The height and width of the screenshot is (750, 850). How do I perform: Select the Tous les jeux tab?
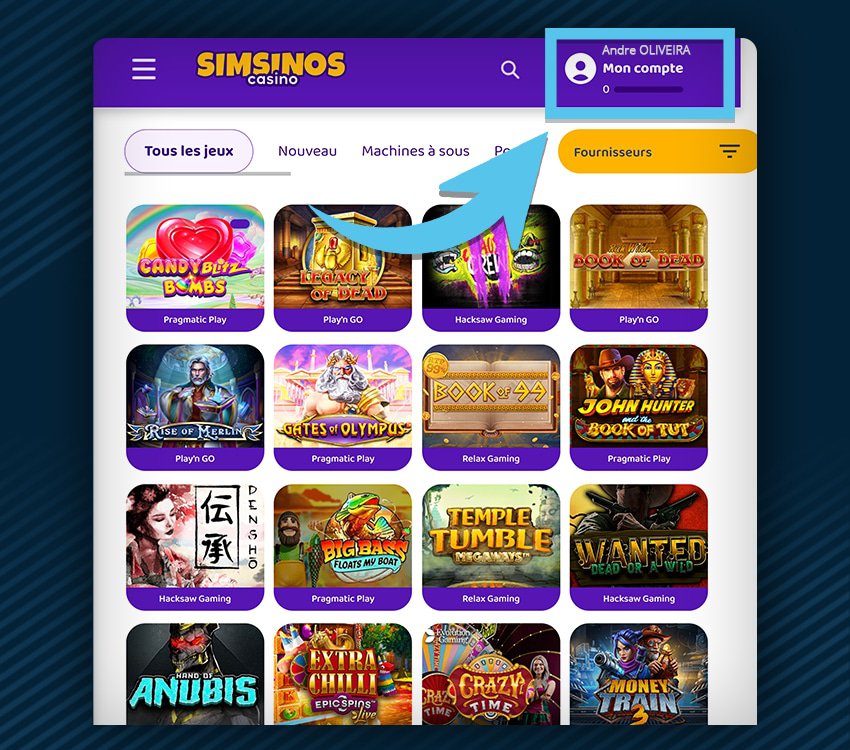(x=189, y=151)
